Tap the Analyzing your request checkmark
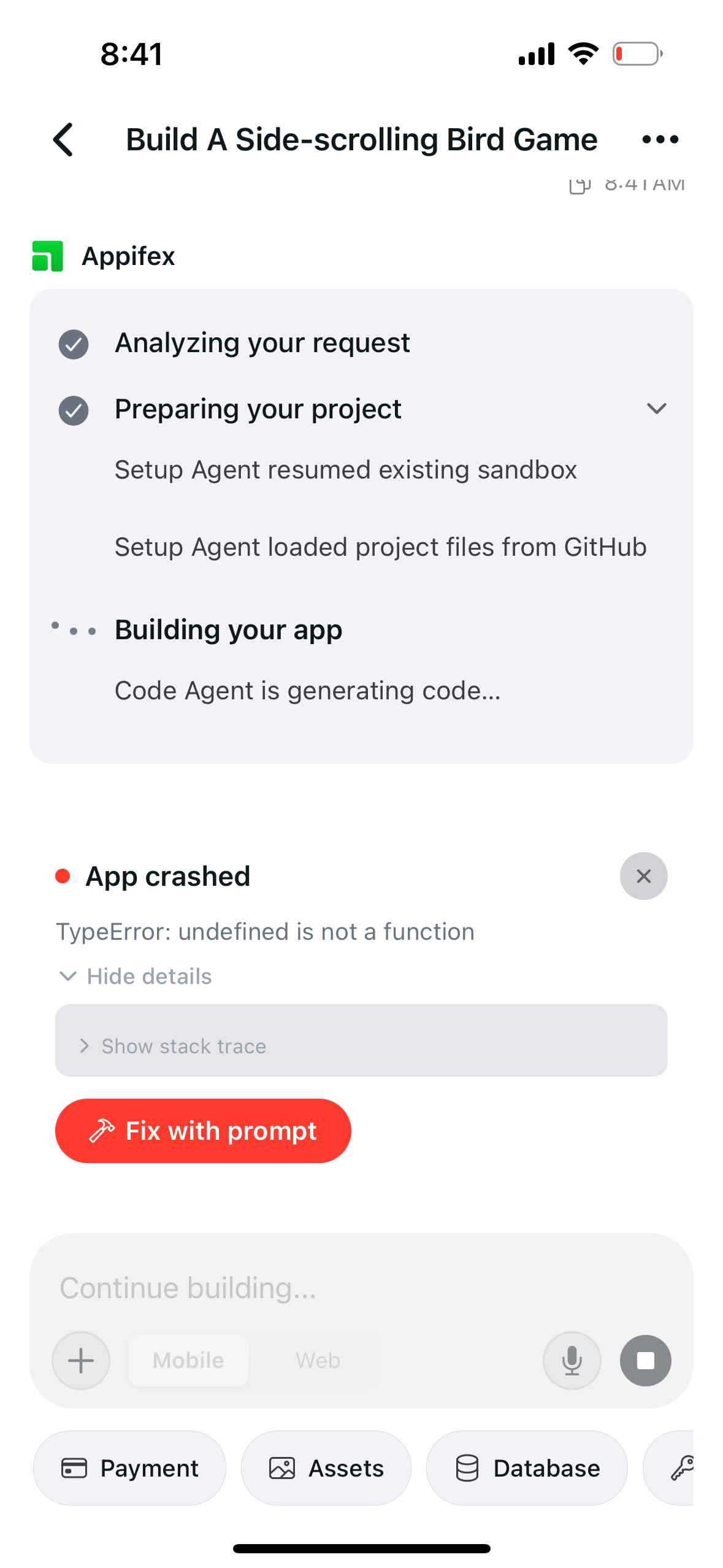723x1568 pixels. click(x=74, y=343)
